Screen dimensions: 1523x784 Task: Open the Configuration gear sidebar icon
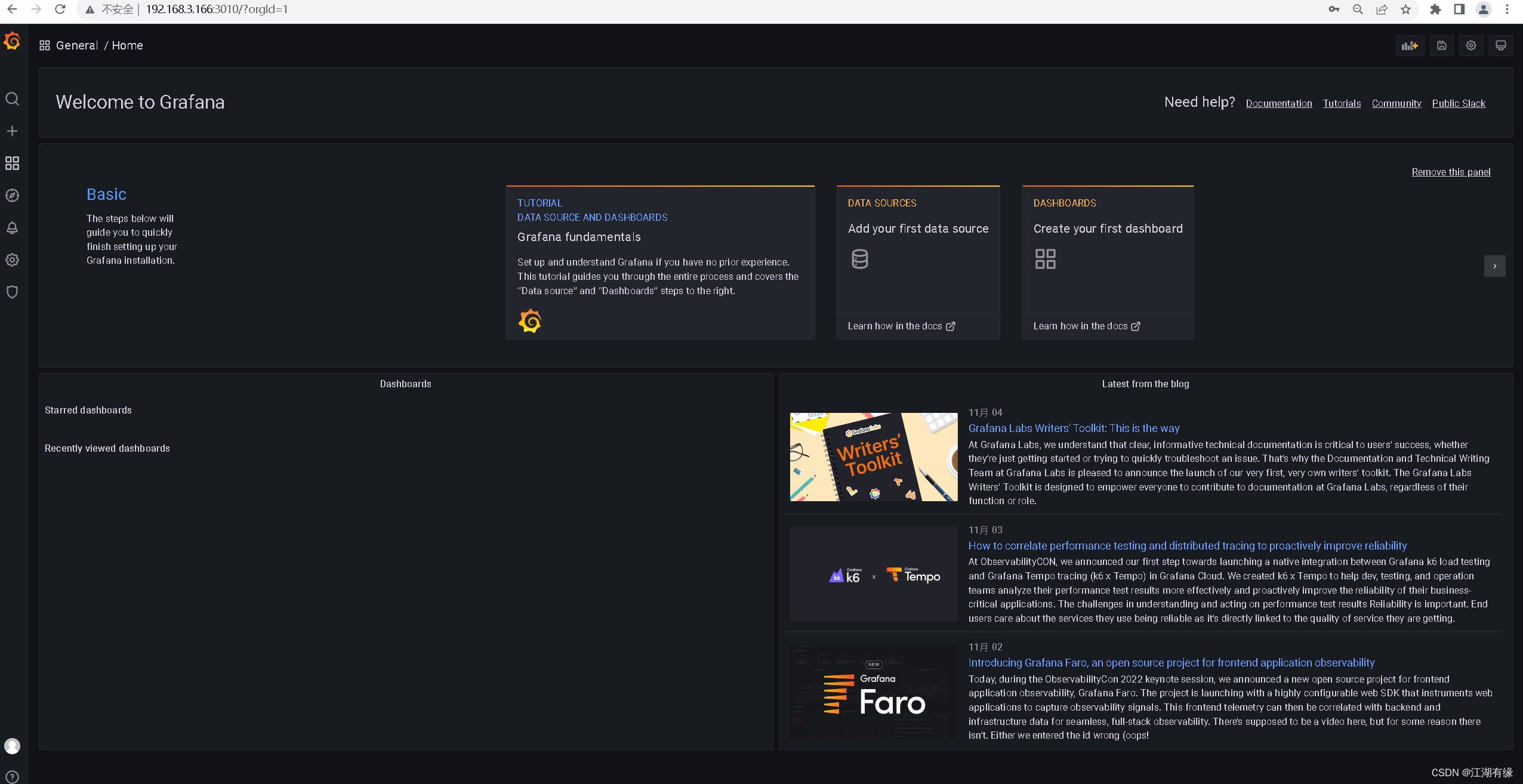tap(12, 260)
